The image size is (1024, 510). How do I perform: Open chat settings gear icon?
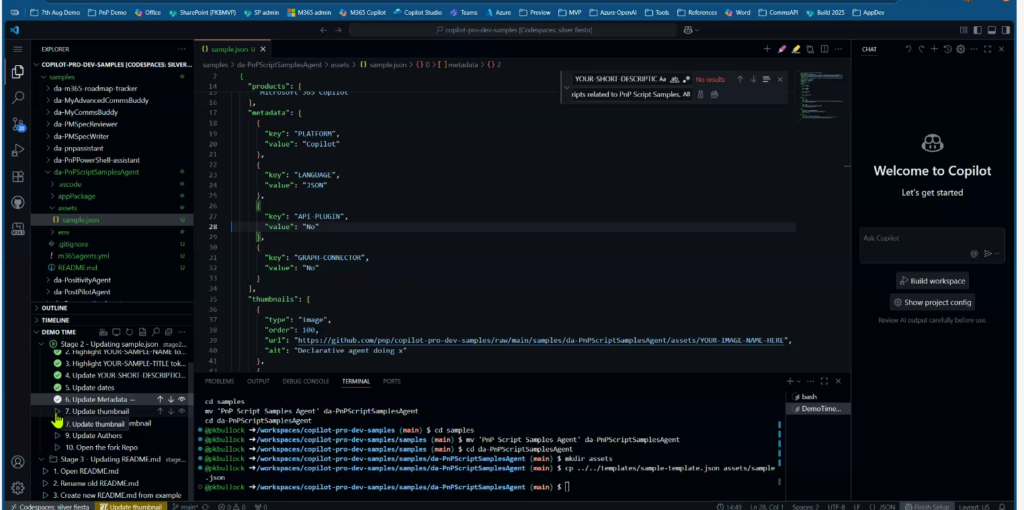tap(960, 49)
